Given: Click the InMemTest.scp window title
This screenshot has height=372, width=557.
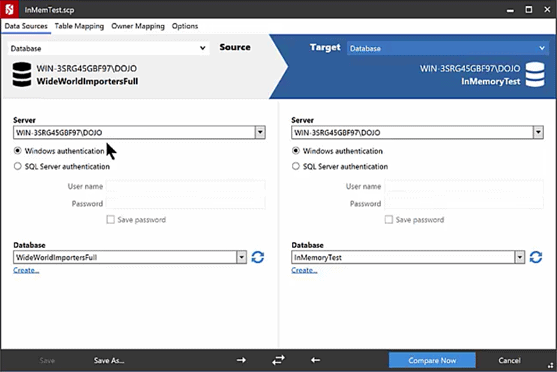Looking at the screenshot, I should click(x=49, y=10).
